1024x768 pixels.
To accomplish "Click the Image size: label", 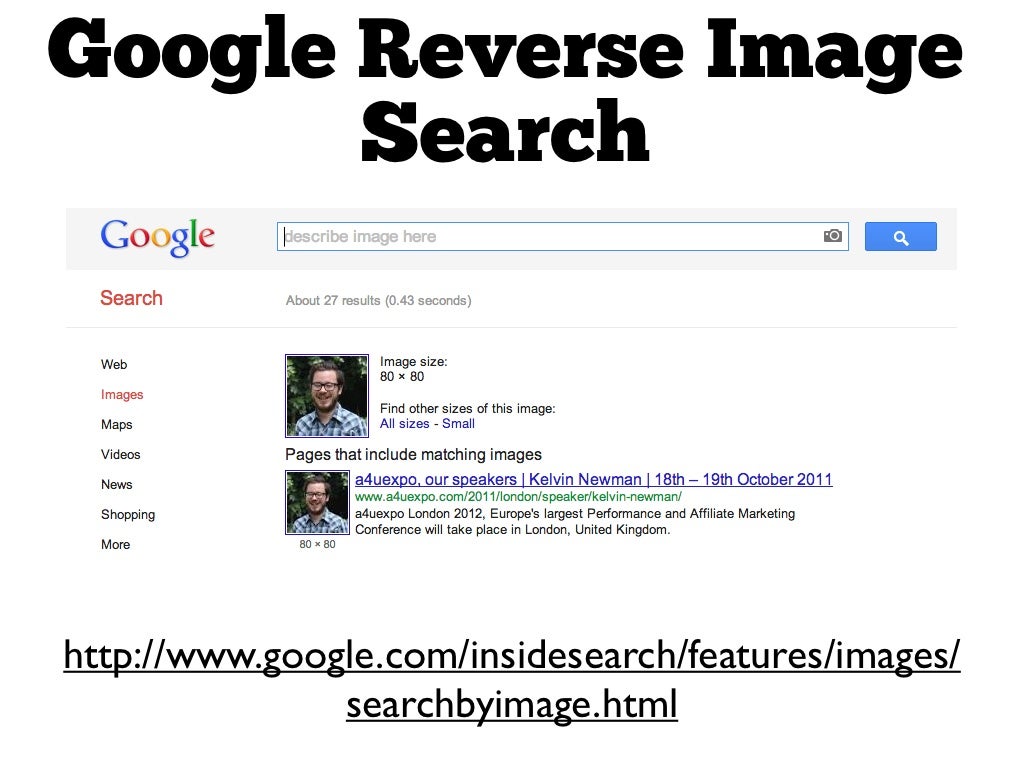I will coord(413,362).
